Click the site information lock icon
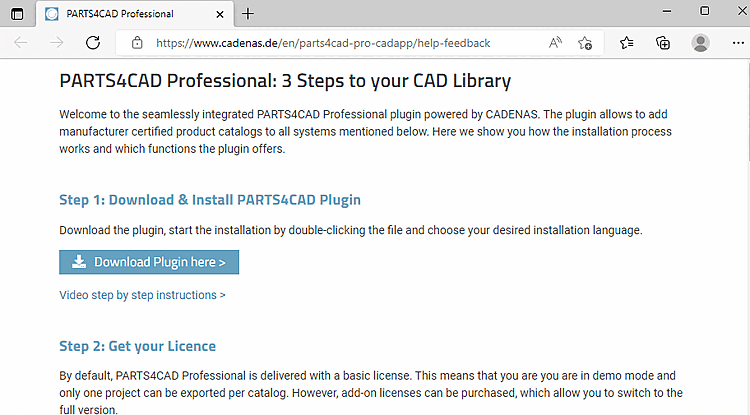The width and height of the screenshot is (750, 415). pyautogui.click(x=137, y=43)
